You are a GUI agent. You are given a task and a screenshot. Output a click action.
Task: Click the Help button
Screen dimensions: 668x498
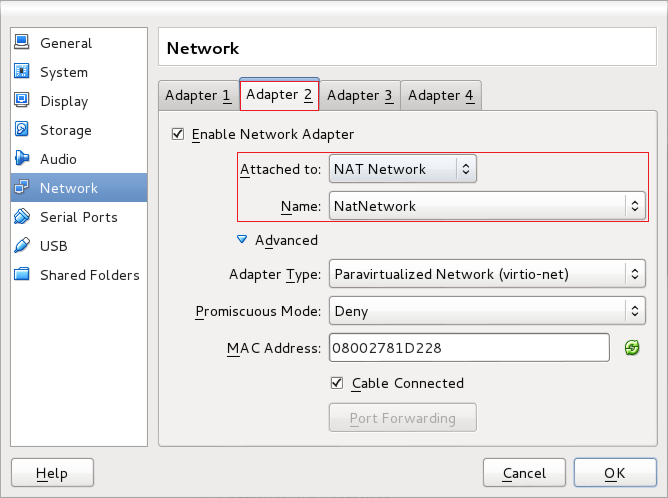[52, 472]
